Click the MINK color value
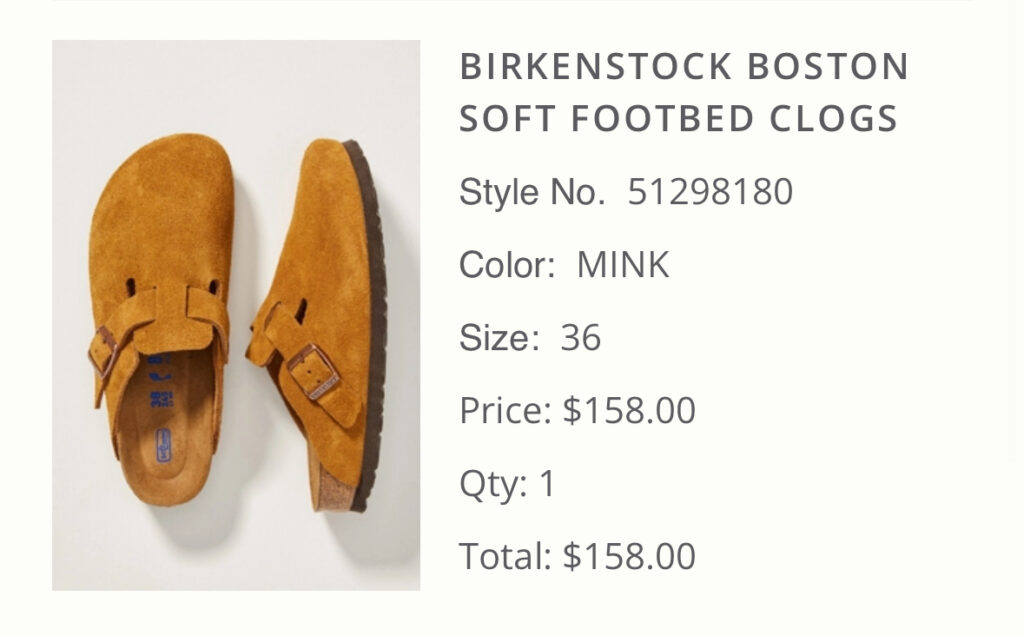The width and height of the screenshot is (1024, 636). (x=623, y=266)
